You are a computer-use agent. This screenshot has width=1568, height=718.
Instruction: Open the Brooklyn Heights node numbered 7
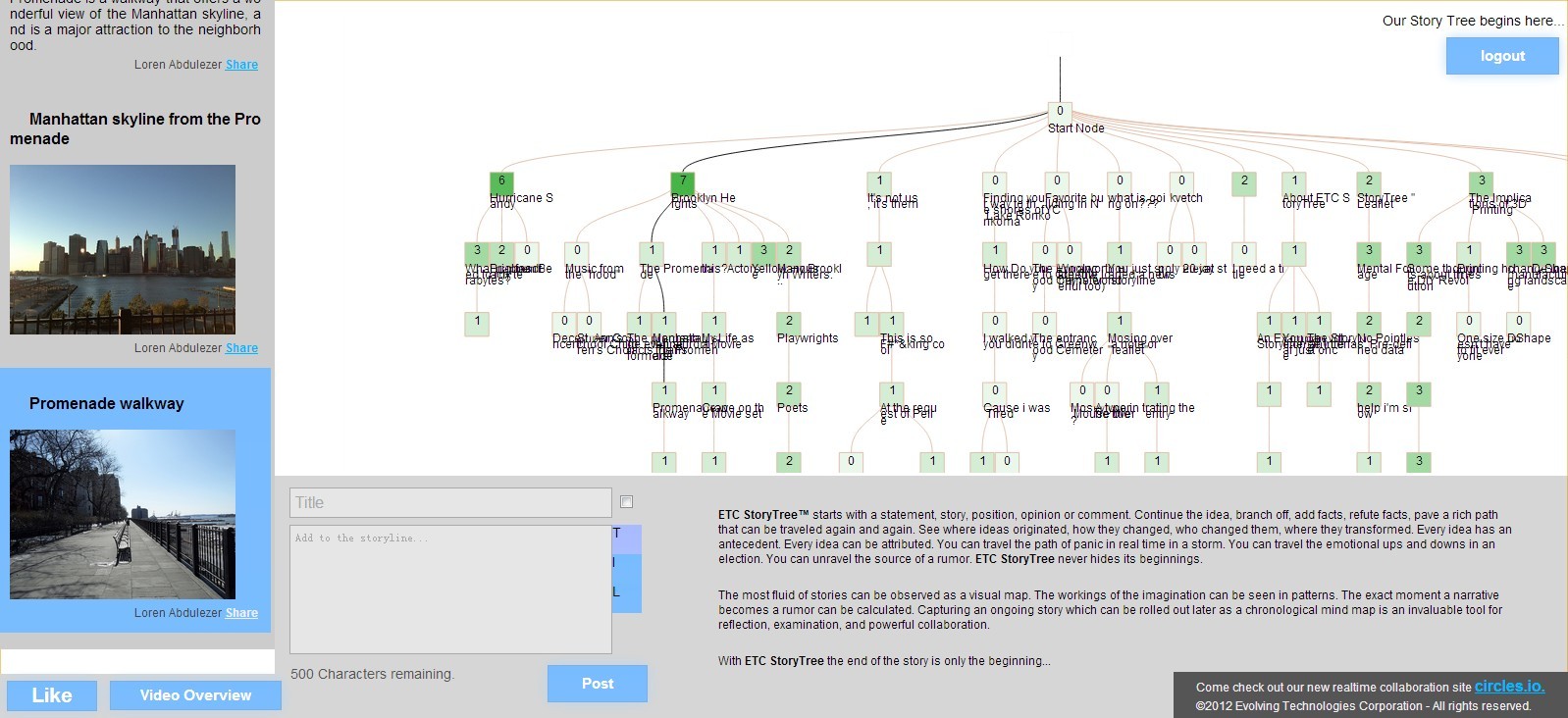(x=682, y=181)
